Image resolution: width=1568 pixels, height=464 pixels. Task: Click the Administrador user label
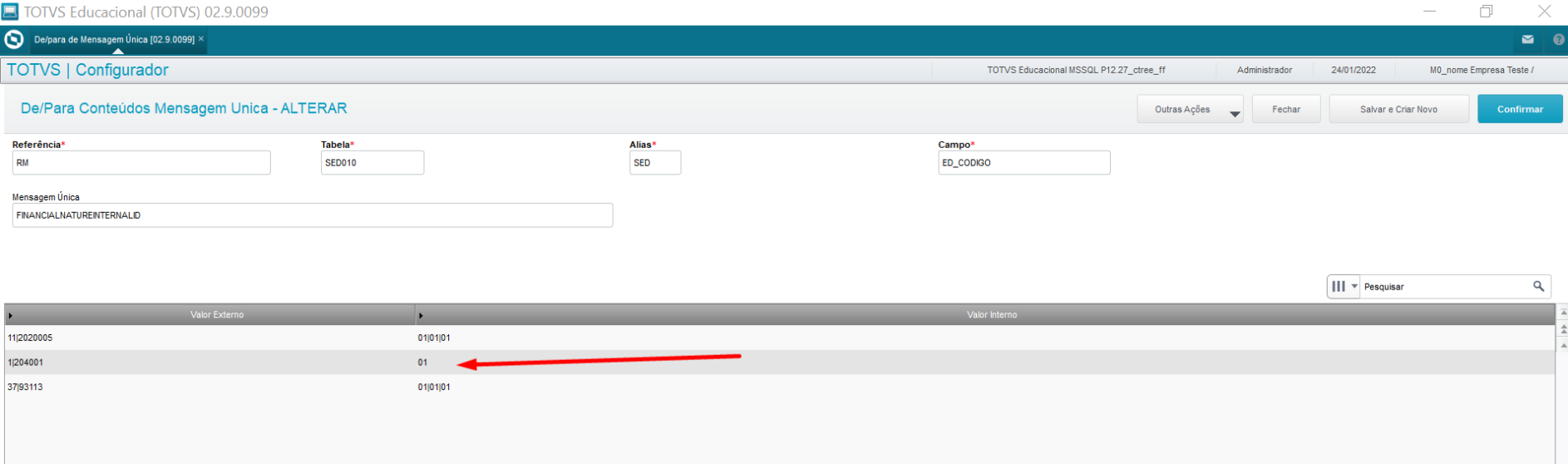pos(1265,70)
